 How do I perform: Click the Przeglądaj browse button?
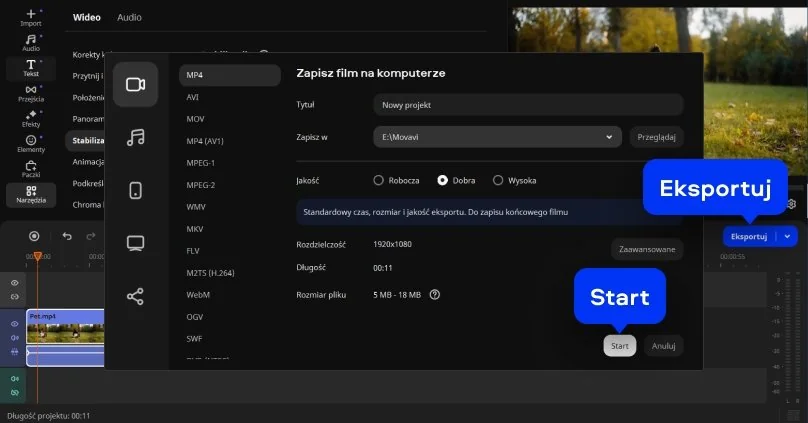[657, 137]
